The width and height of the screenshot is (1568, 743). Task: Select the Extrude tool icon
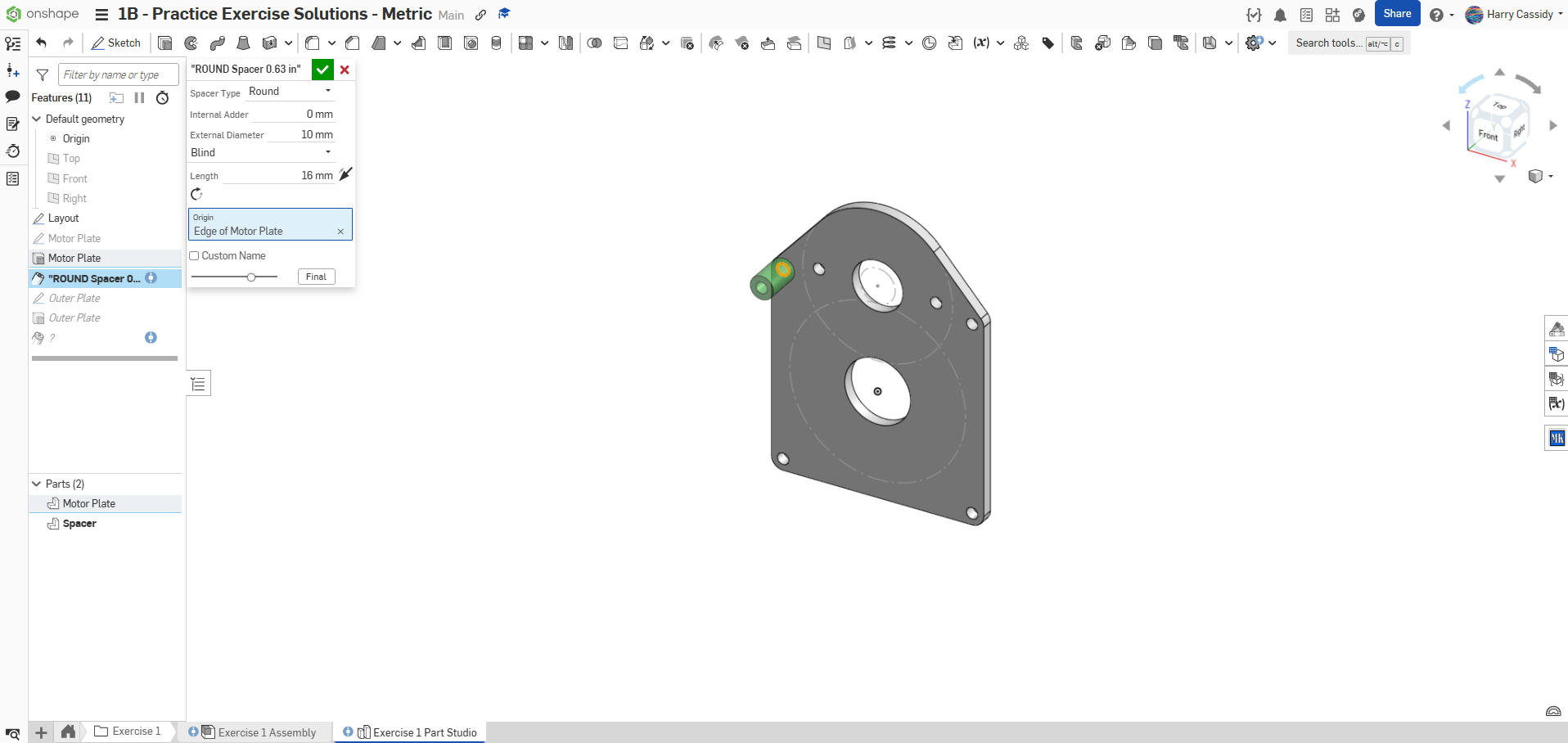pyautogui.click(x=164, y=43)
